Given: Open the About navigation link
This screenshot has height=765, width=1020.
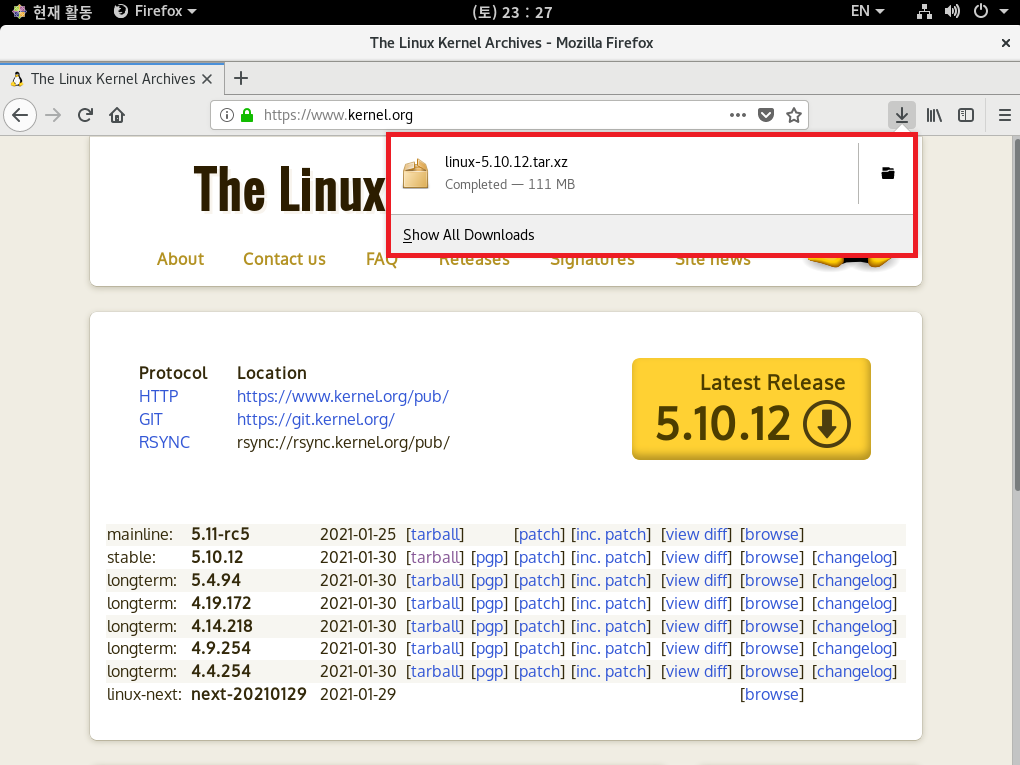Looking at the screenshot, I should pos(180,259).
